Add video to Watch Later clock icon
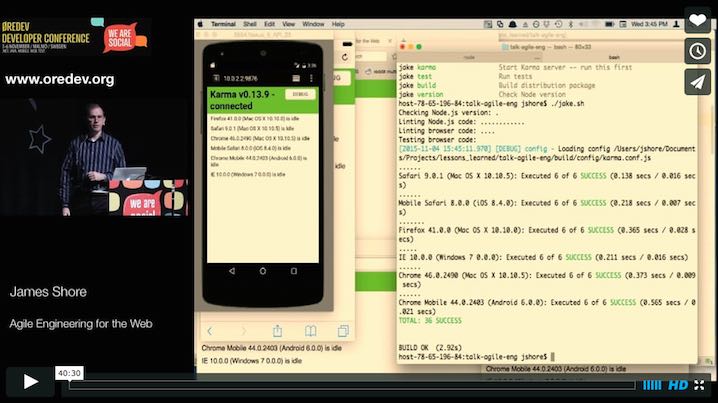Image resolution: width=718 pixels, height=403 pixels. pos(697,51)
